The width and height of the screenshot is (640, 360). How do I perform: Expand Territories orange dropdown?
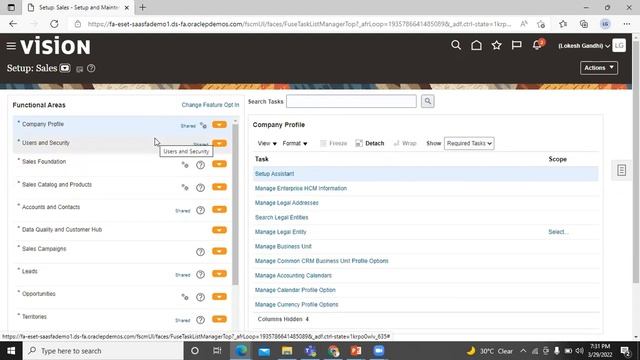pos(219,319)
